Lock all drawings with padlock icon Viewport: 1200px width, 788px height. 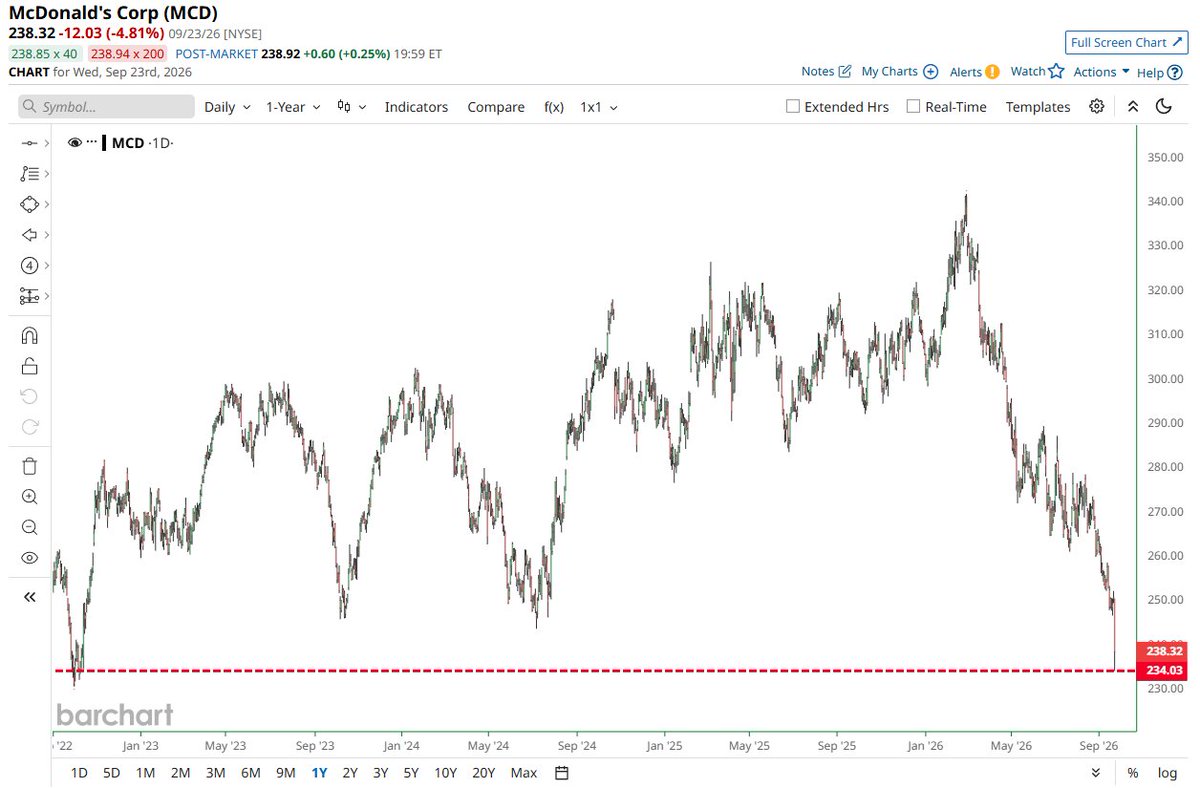coord(29,366)
